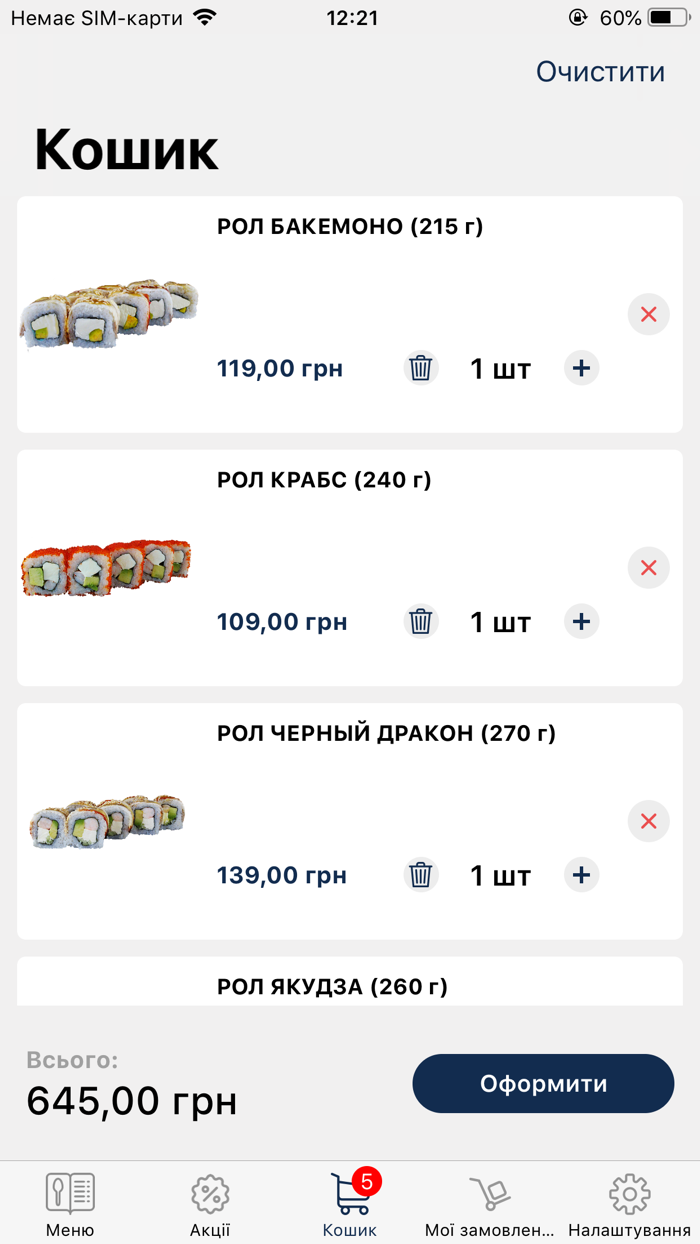The width and height of the screenshot is (700, 1244).
Task: Increase РОЛ ЧЕРНЫЙ ДРАКОН quantity with plus
Action: (581, 875)
